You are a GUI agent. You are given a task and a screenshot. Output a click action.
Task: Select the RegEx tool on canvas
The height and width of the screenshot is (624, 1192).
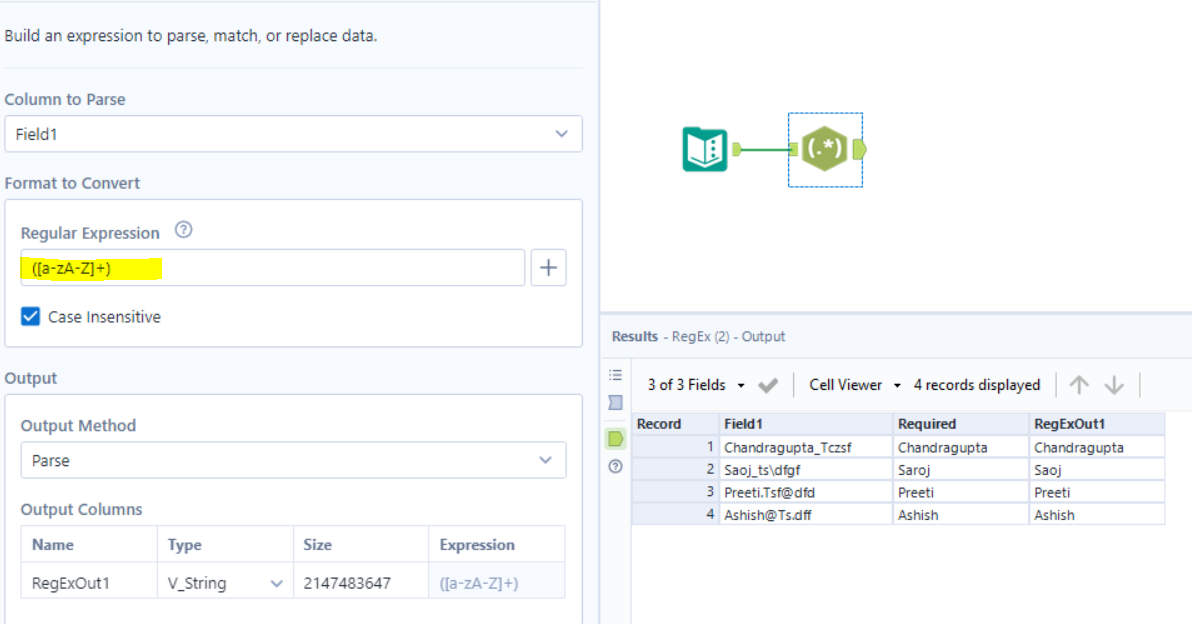click(825, 149)
